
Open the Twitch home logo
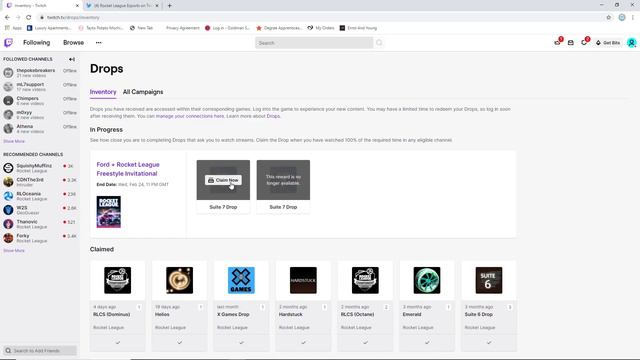tap(8, 42)
